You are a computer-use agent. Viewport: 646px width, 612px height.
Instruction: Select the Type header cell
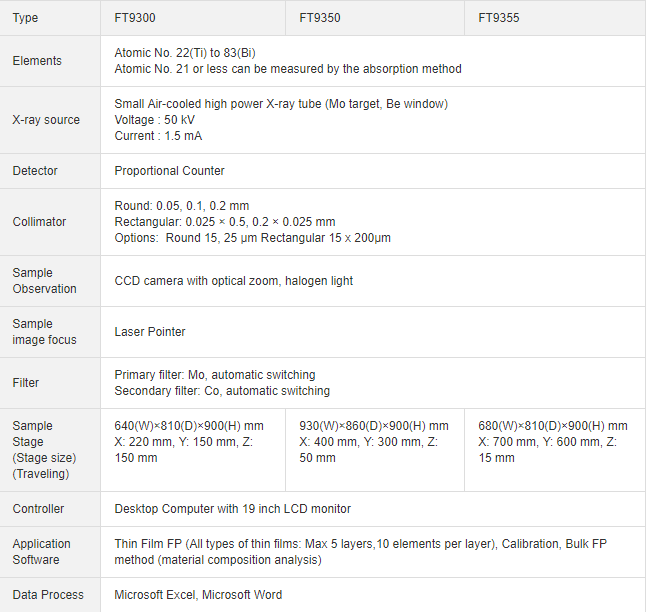(26, 18)
